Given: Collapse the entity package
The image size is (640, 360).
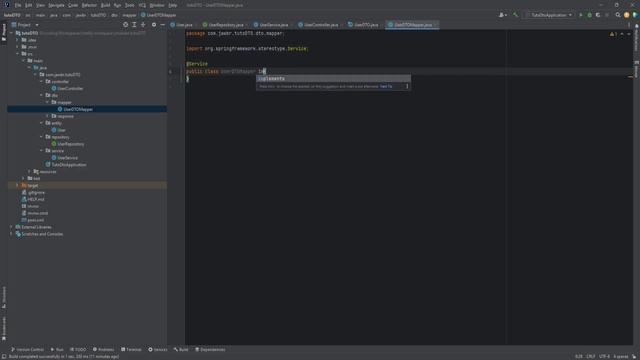Looking at the screenshot, I should [41, 123].
